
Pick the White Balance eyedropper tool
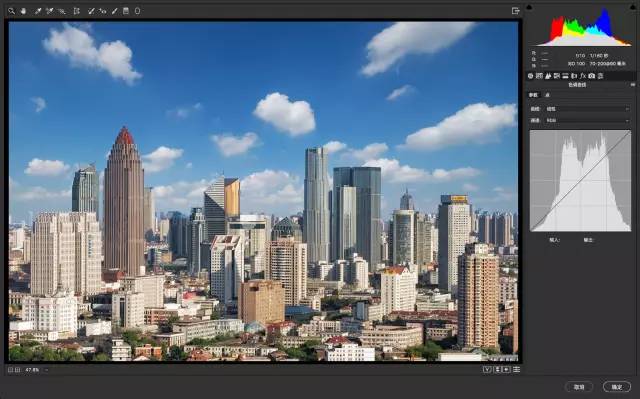coord(38,11)
